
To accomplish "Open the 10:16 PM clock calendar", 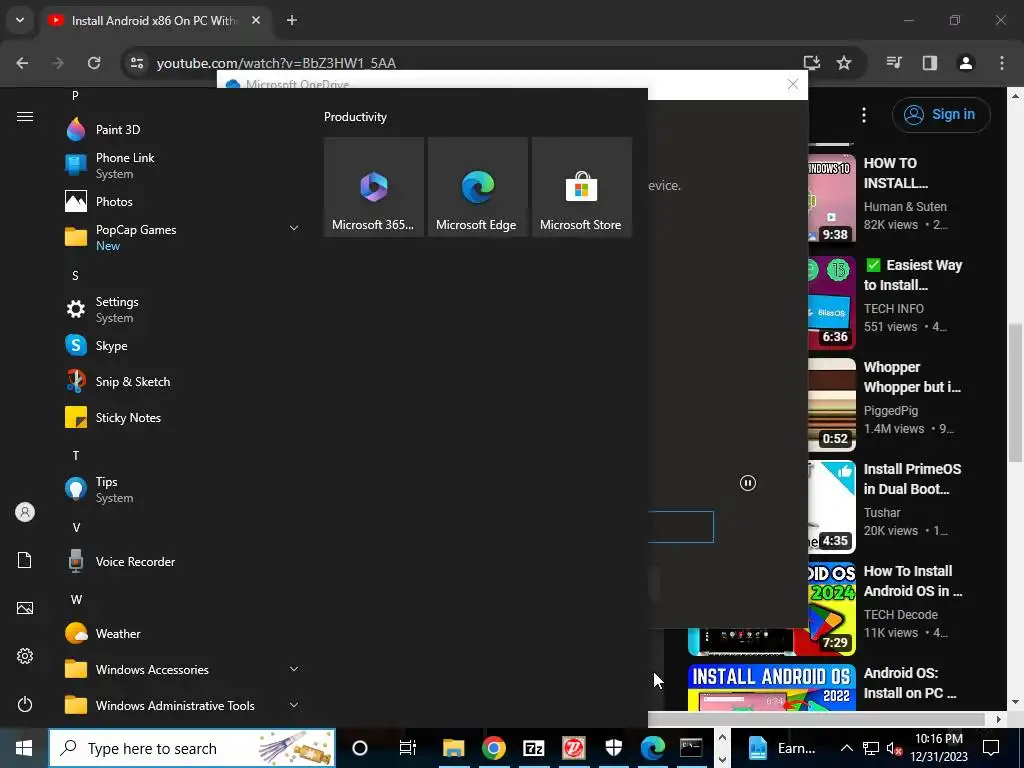I will 938,748.
